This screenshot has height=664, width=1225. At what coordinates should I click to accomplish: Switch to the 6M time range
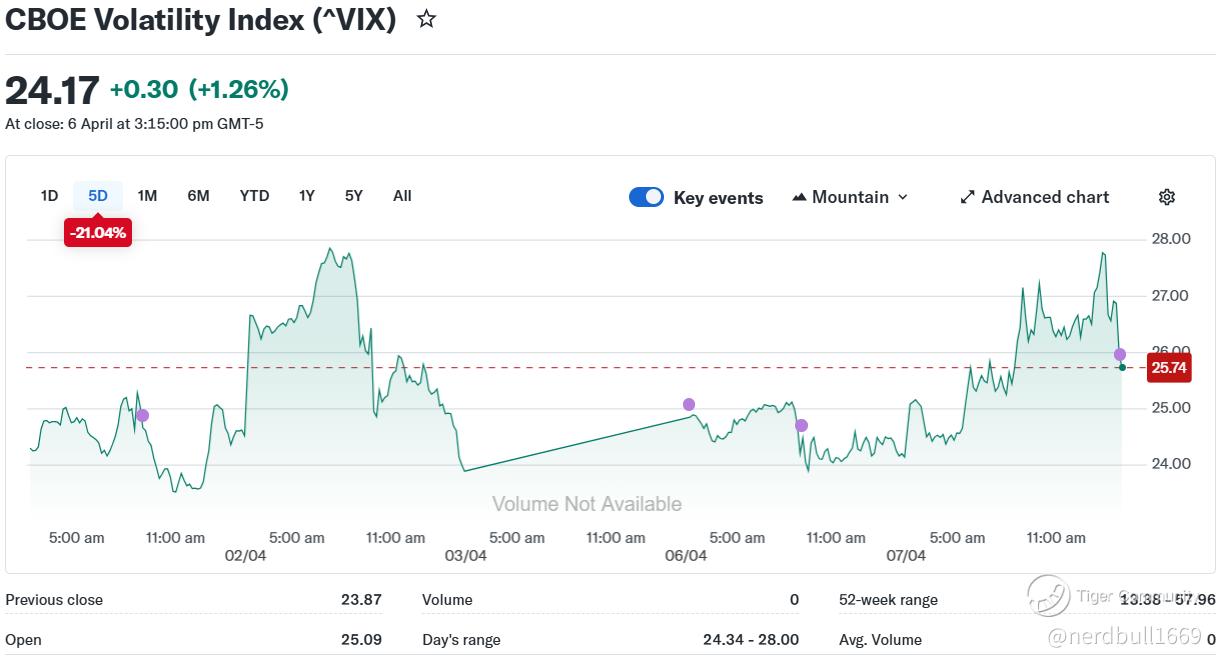(x=198, y=196)
